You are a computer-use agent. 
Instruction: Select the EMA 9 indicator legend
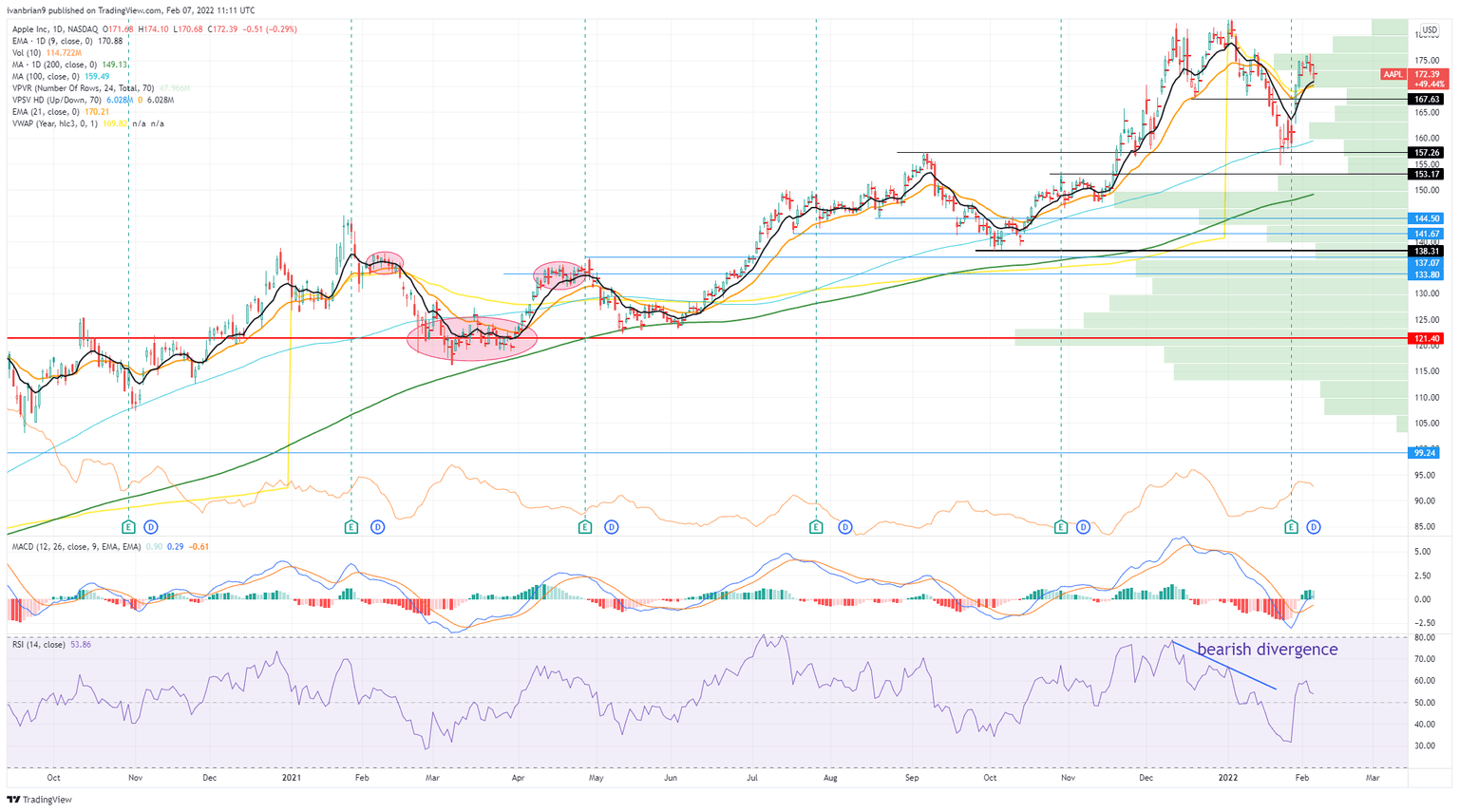[x=66, y=42]
